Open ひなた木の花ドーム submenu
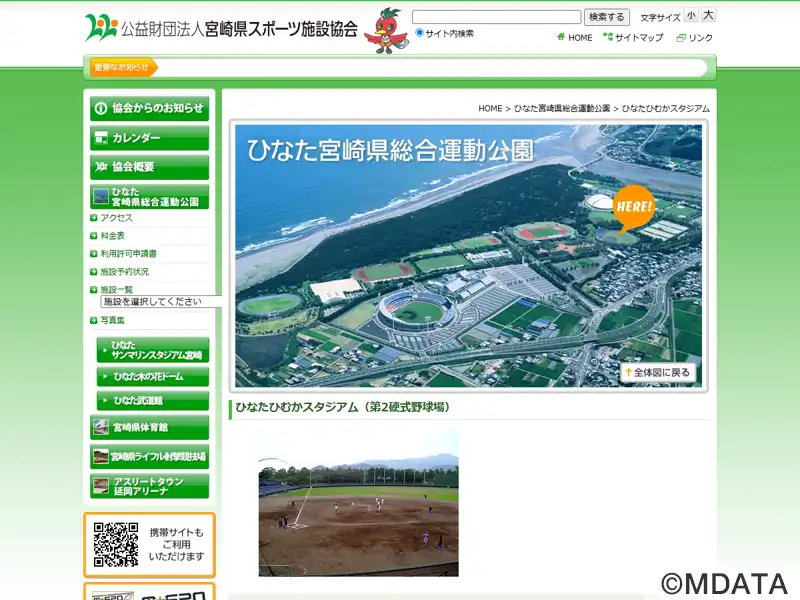This screenshot has width=800, height=600. pos(153,377)
